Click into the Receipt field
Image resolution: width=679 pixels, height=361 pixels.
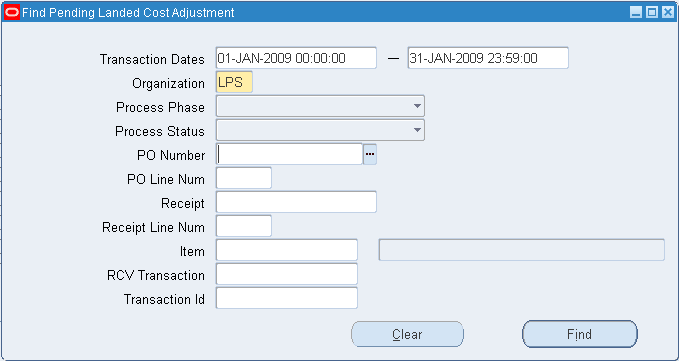[296, 202]
